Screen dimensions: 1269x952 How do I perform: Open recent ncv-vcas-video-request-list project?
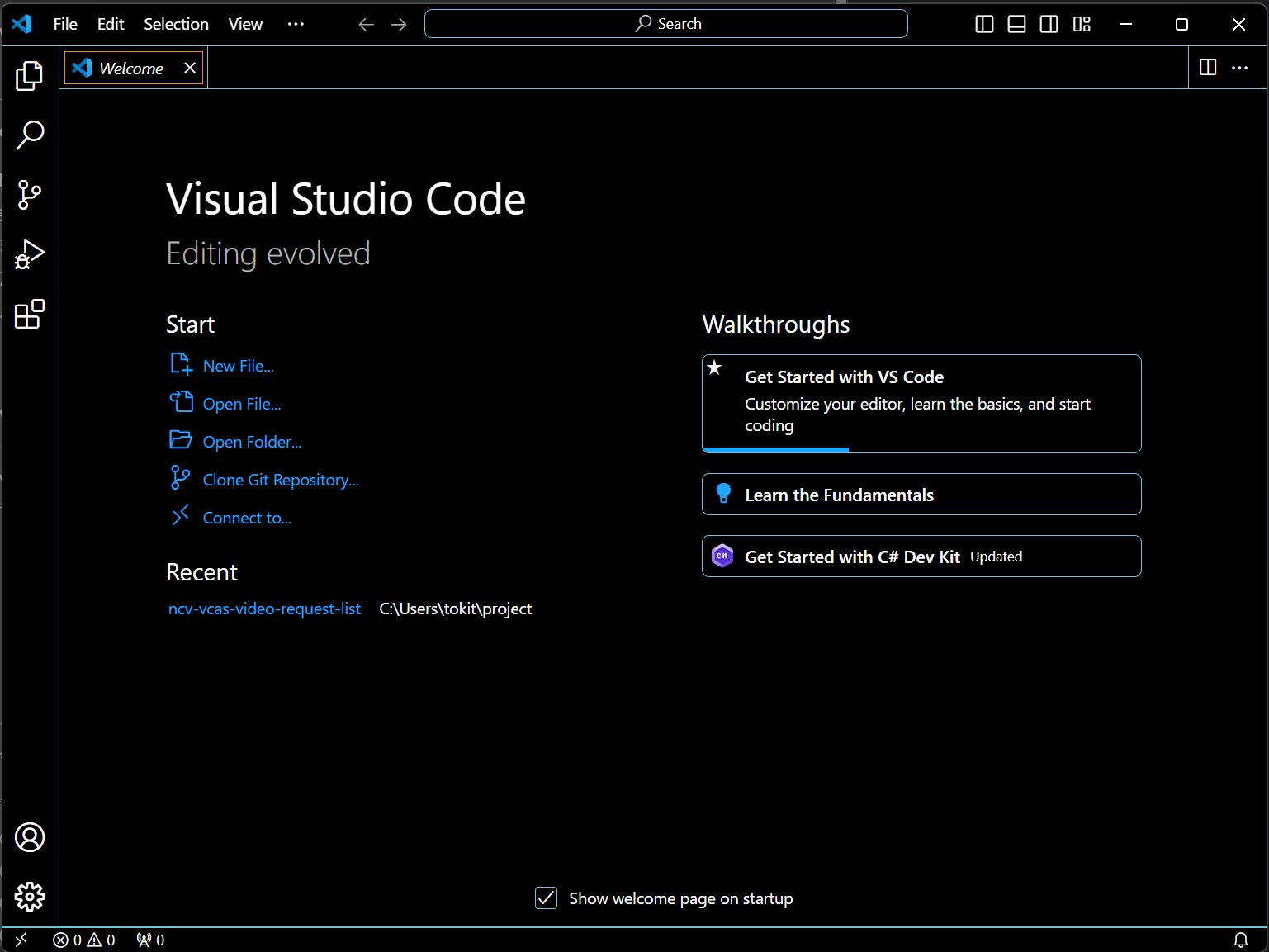coord(264,609)
